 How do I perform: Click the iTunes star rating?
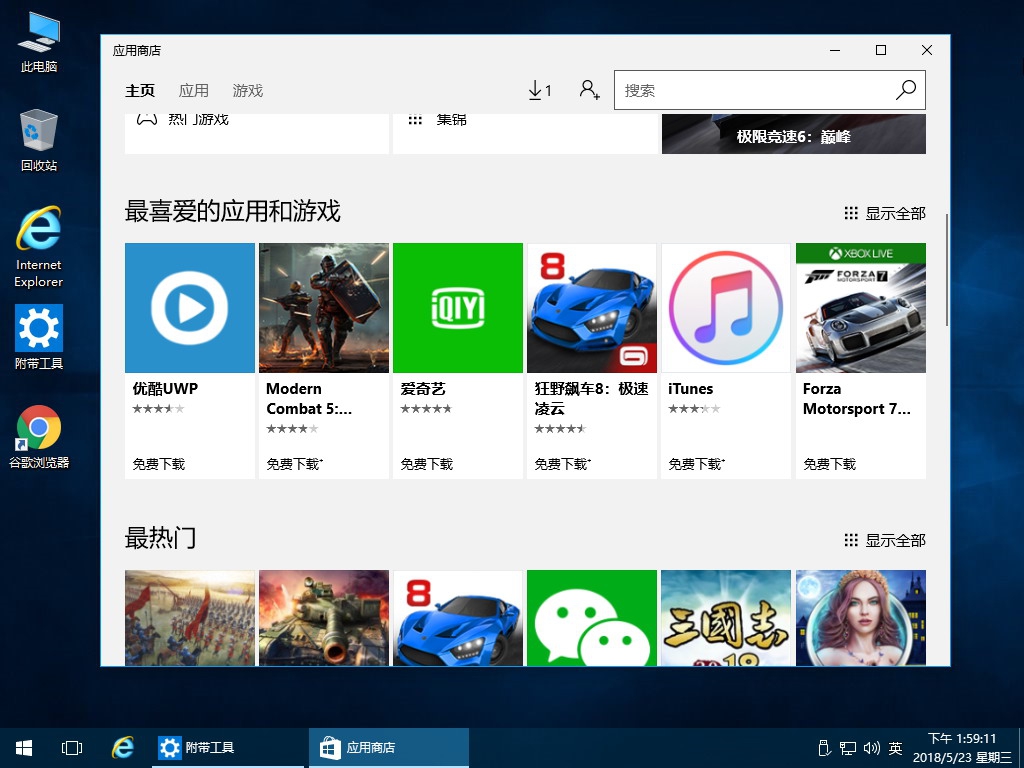pyautogui.click(x=694, y=409)
